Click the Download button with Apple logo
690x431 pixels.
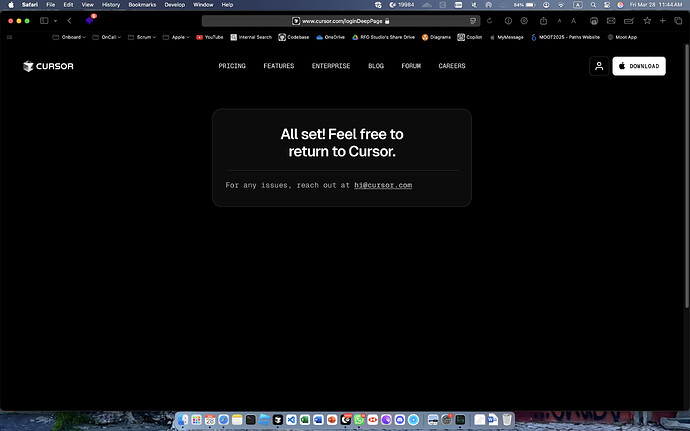639,66
